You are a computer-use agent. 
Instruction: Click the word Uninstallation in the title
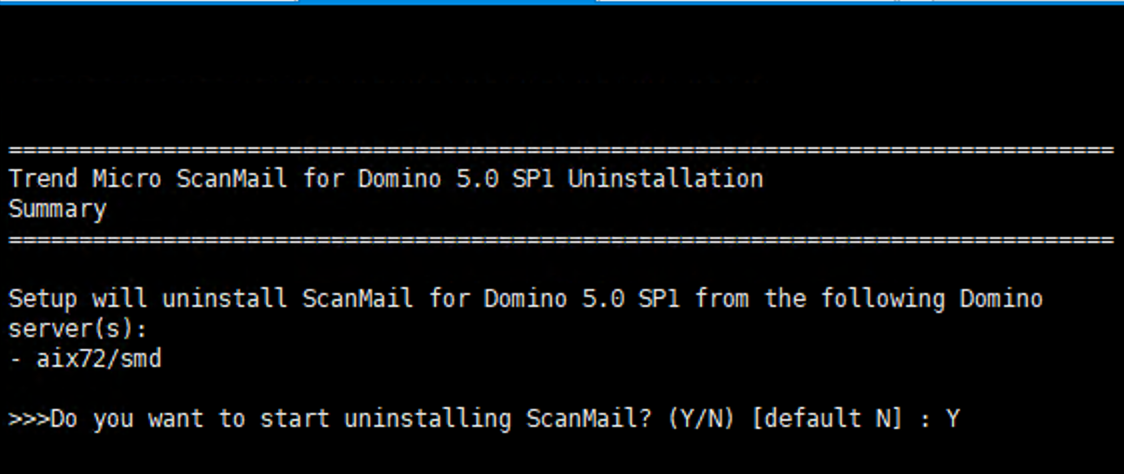tap(665, 180)
